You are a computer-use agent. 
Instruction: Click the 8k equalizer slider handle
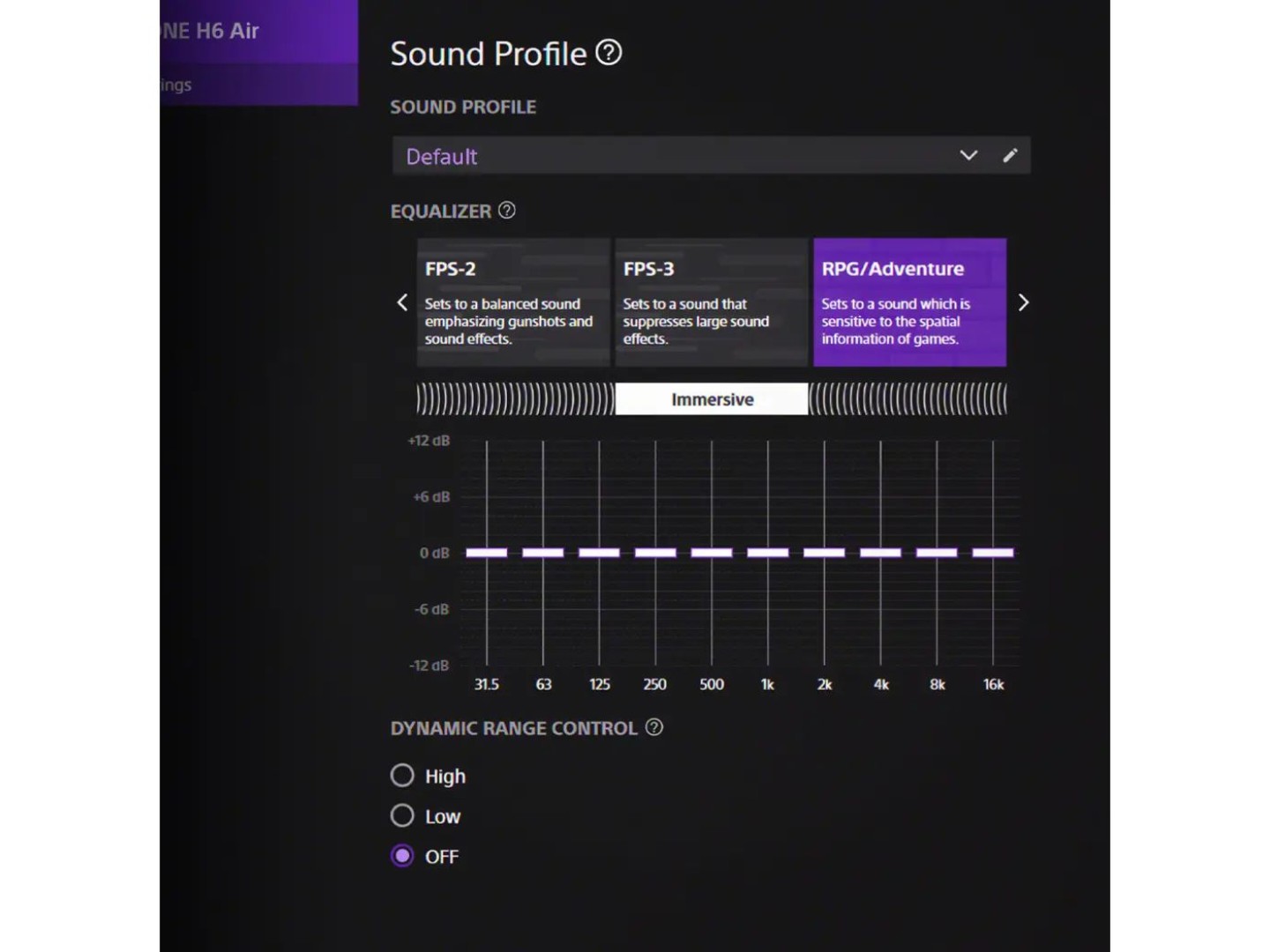point(937,553)
